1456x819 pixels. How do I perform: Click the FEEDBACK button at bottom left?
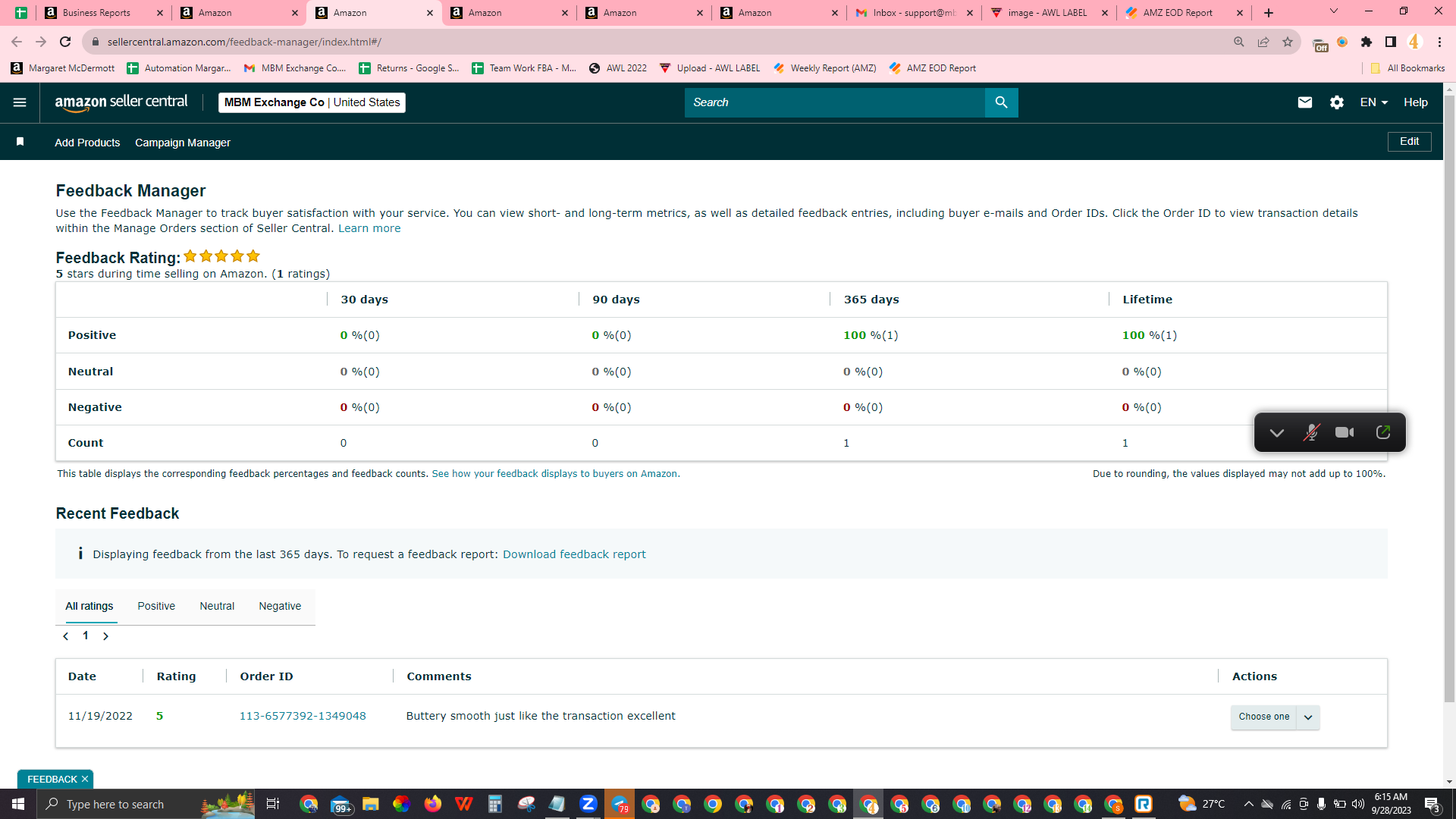tap(52, 780)
